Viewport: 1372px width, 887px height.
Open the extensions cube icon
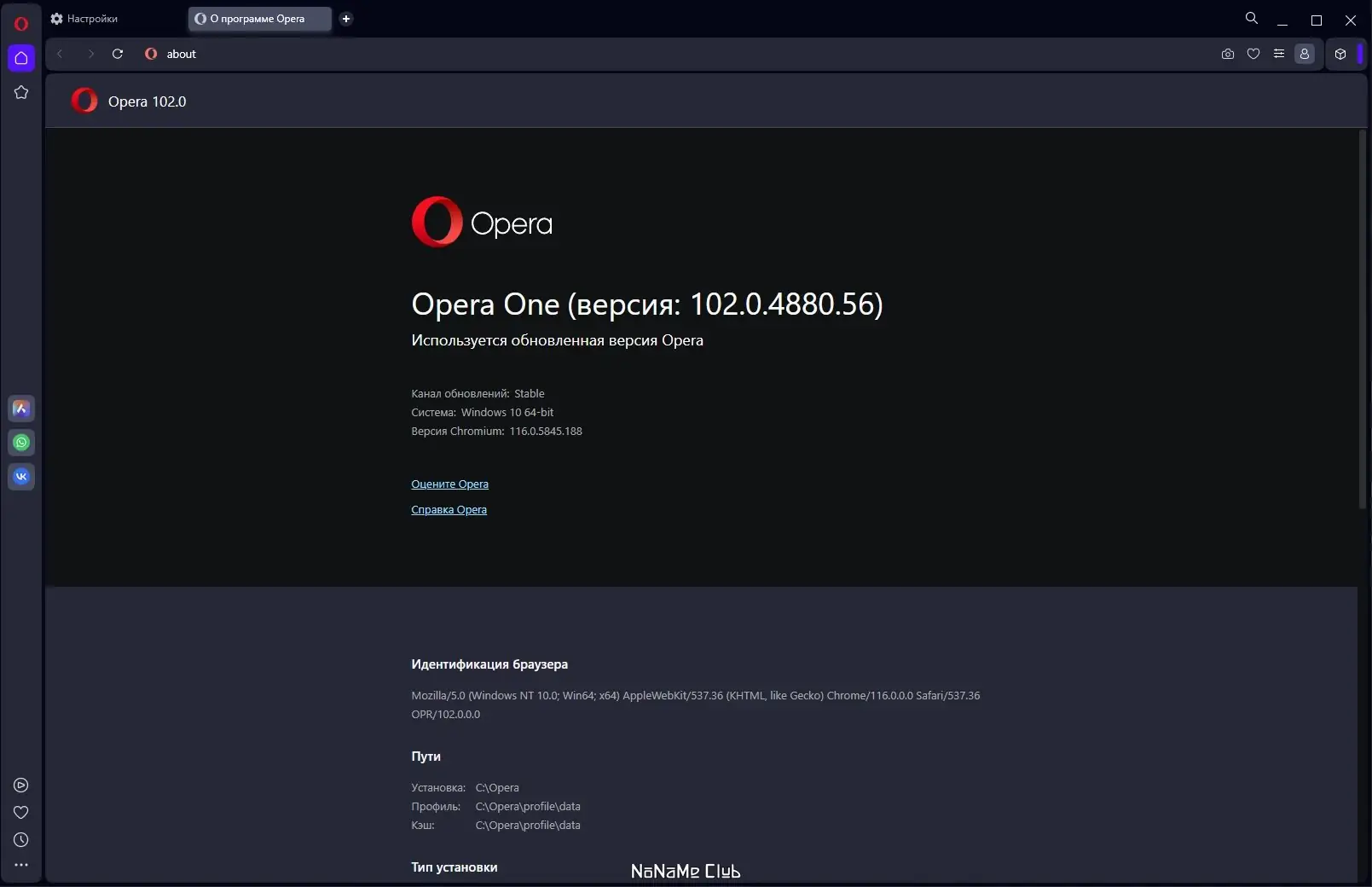coord(1340,54)
